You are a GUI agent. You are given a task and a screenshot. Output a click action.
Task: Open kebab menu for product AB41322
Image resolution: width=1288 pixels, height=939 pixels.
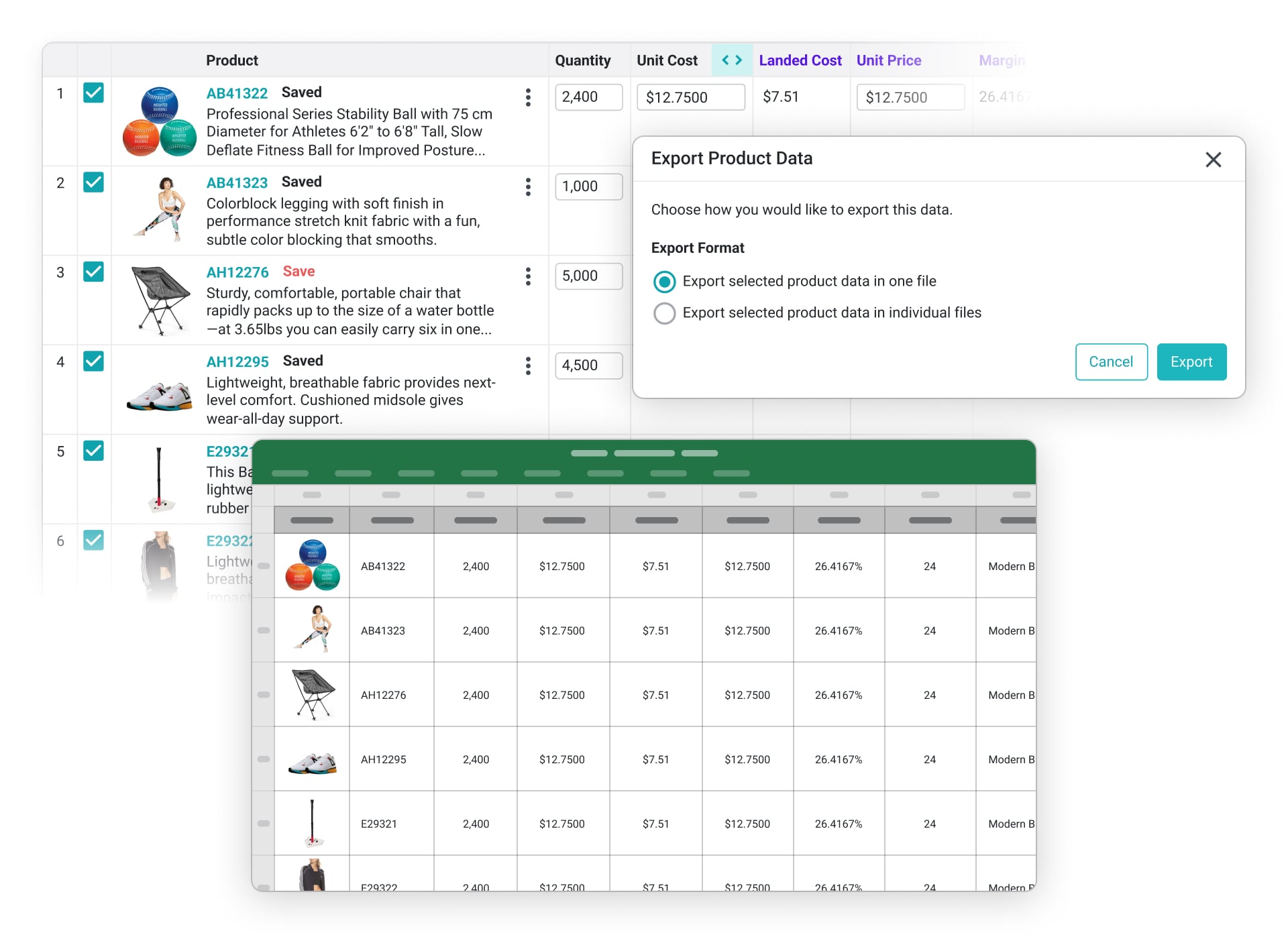528,98
